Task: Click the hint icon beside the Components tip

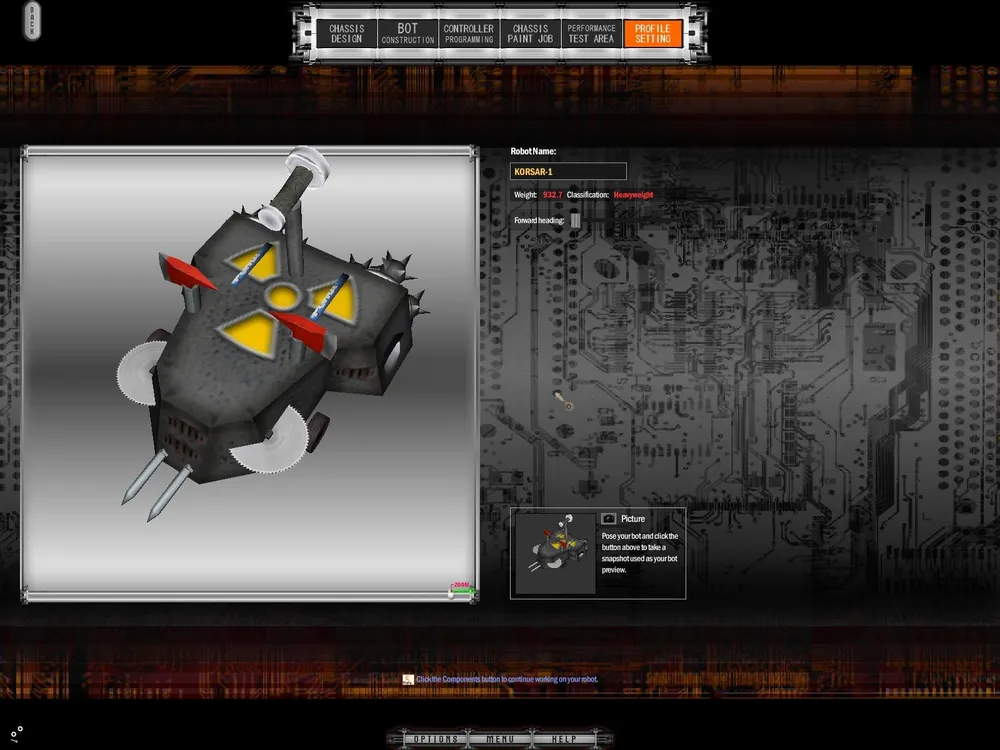Action: click(x=408, y=680)
